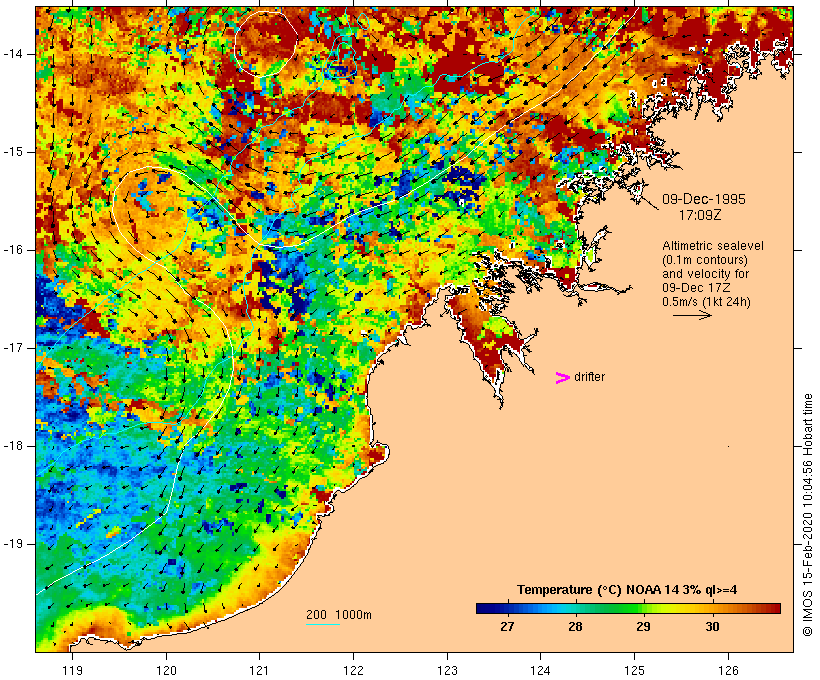Click colorbar tick label '27'
820x680 pixels.
point(507,626)
